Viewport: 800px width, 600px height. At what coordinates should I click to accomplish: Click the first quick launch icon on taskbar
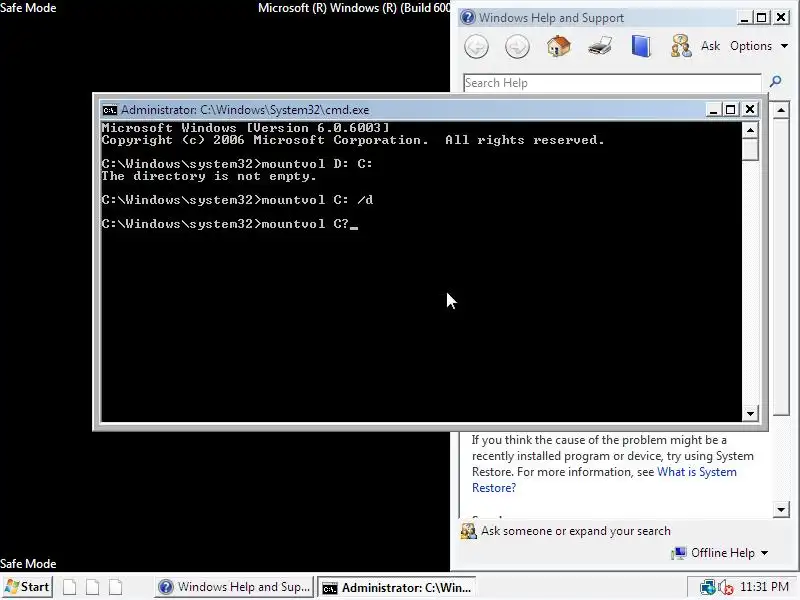pos(70,587)
